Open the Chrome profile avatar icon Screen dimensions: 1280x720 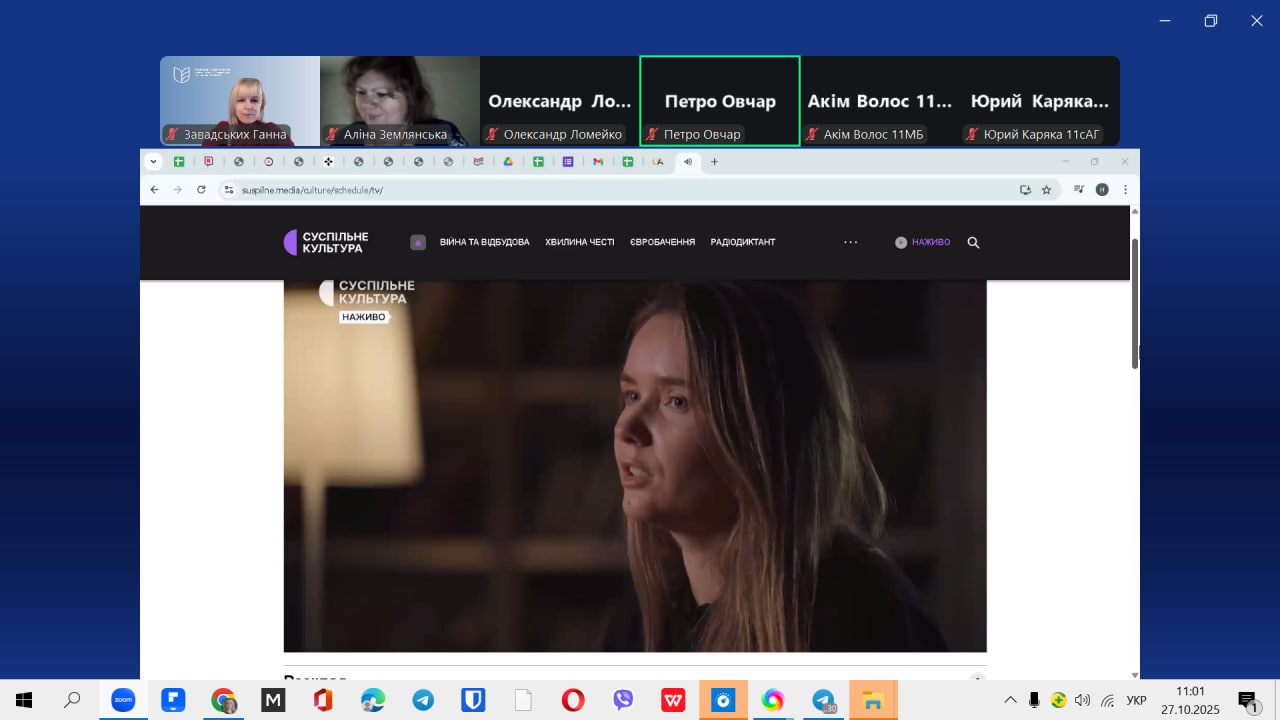[1102, 189]
